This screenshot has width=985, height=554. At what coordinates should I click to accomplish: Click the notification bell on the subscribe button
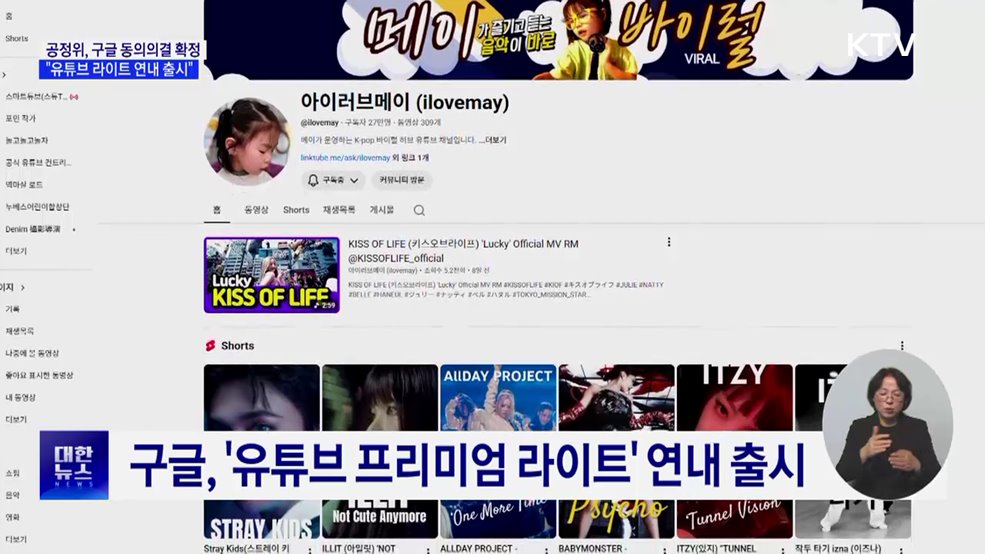tap(313, 180)
